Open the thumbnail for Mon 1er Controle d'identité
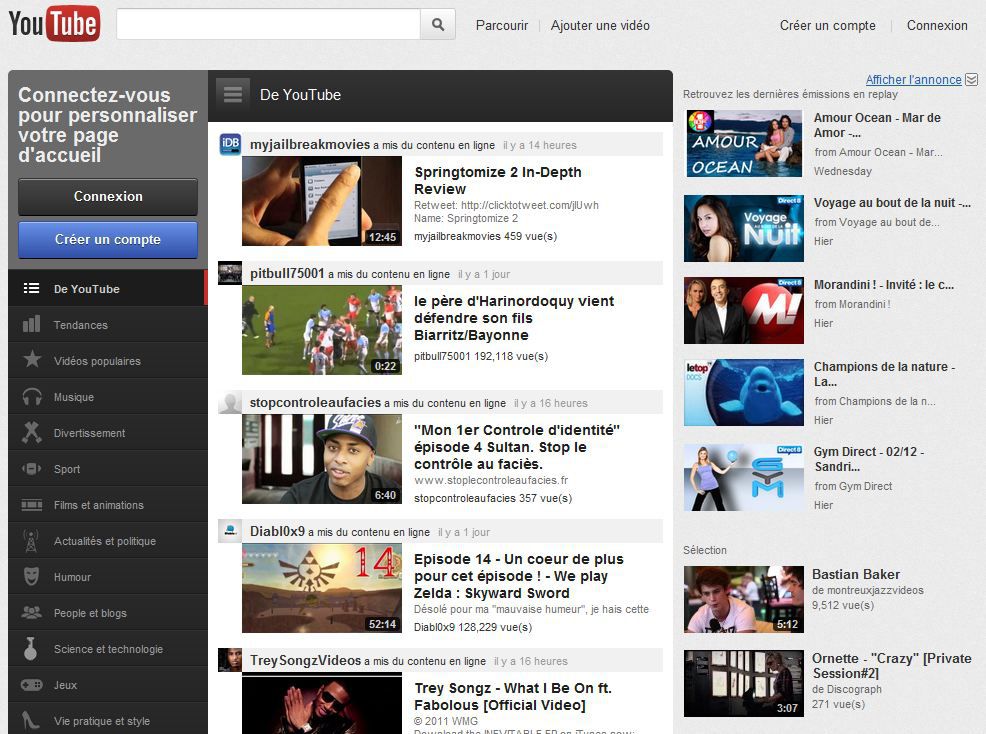Screen dimensions: 986x734 [x=322, y=459]
